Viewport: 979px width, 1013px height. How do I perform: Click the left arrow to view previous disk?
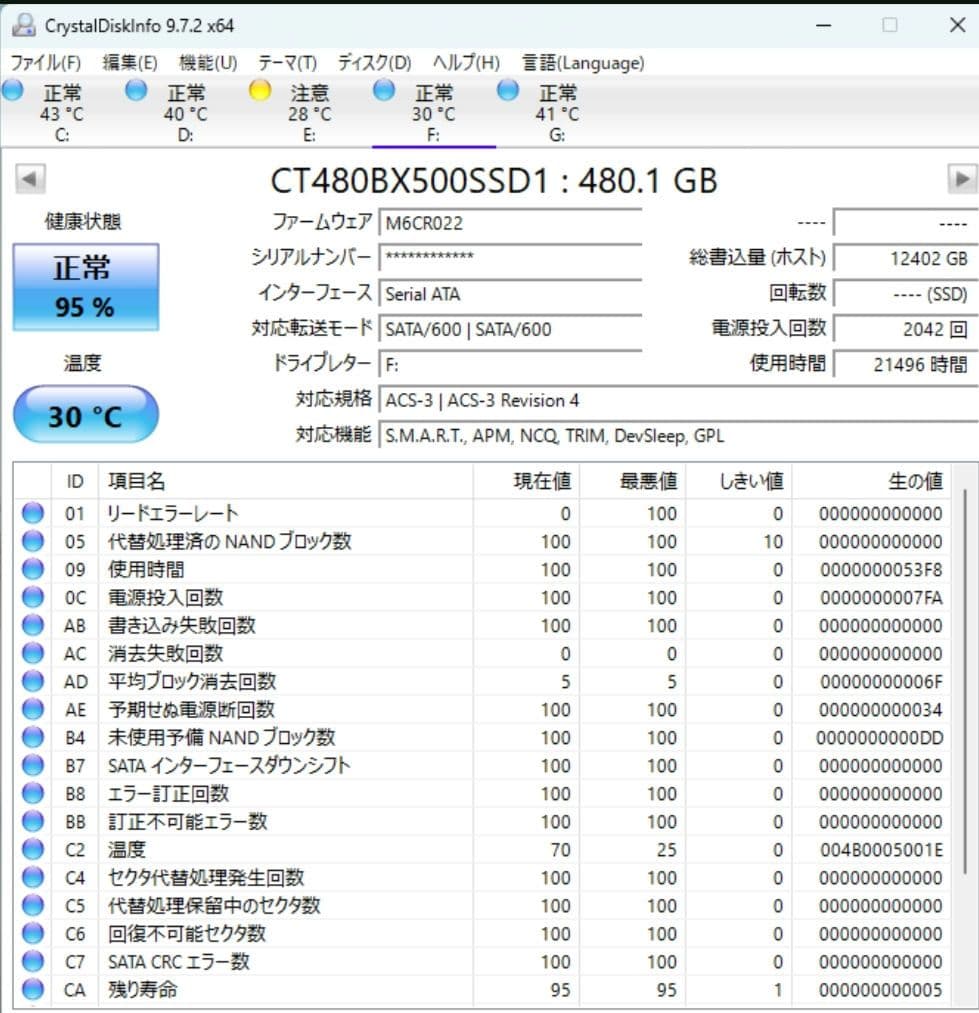pyautogui.click(x=29, y=177)
